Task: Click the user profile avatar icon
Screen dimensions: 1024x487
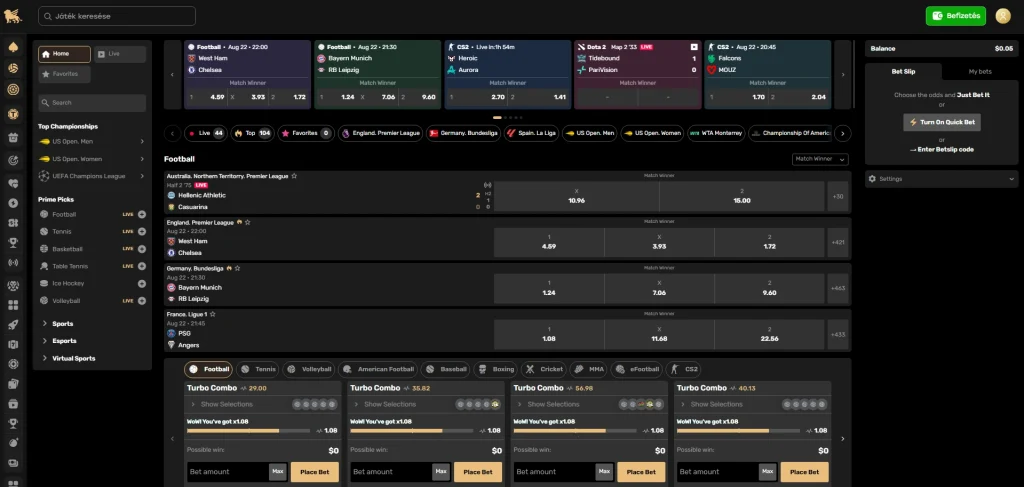Action: coord(1003,16)
